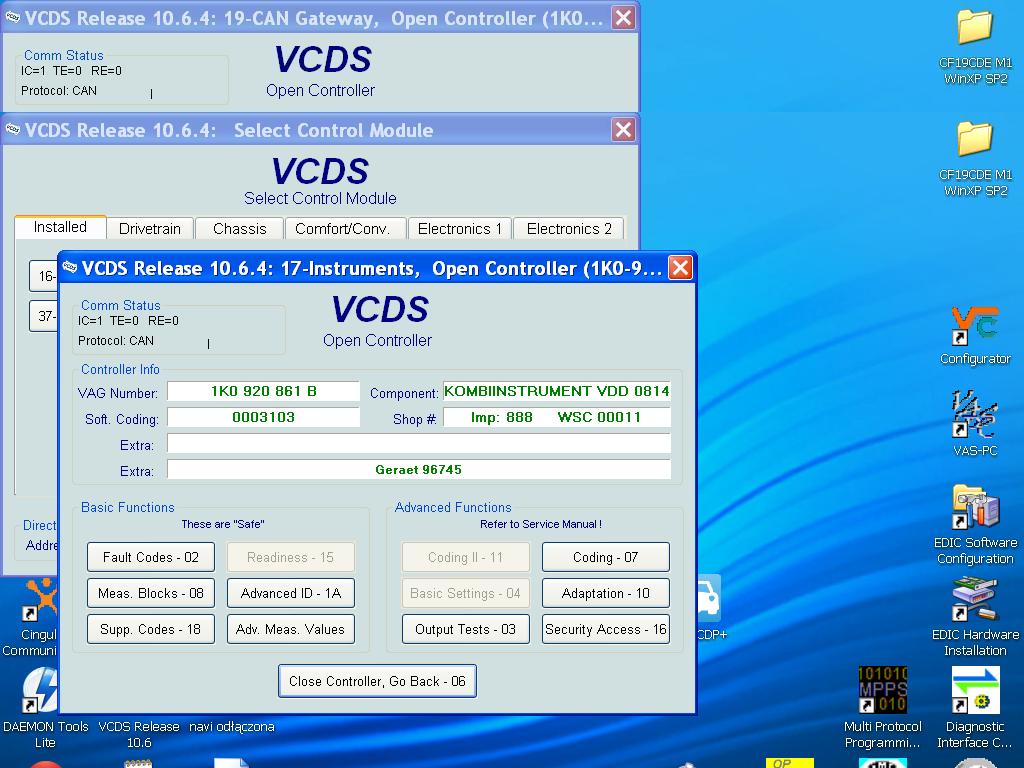The image size is (1024, 768).
Task: Open Meas. Blocks - 08
Action: pos(151,593)
